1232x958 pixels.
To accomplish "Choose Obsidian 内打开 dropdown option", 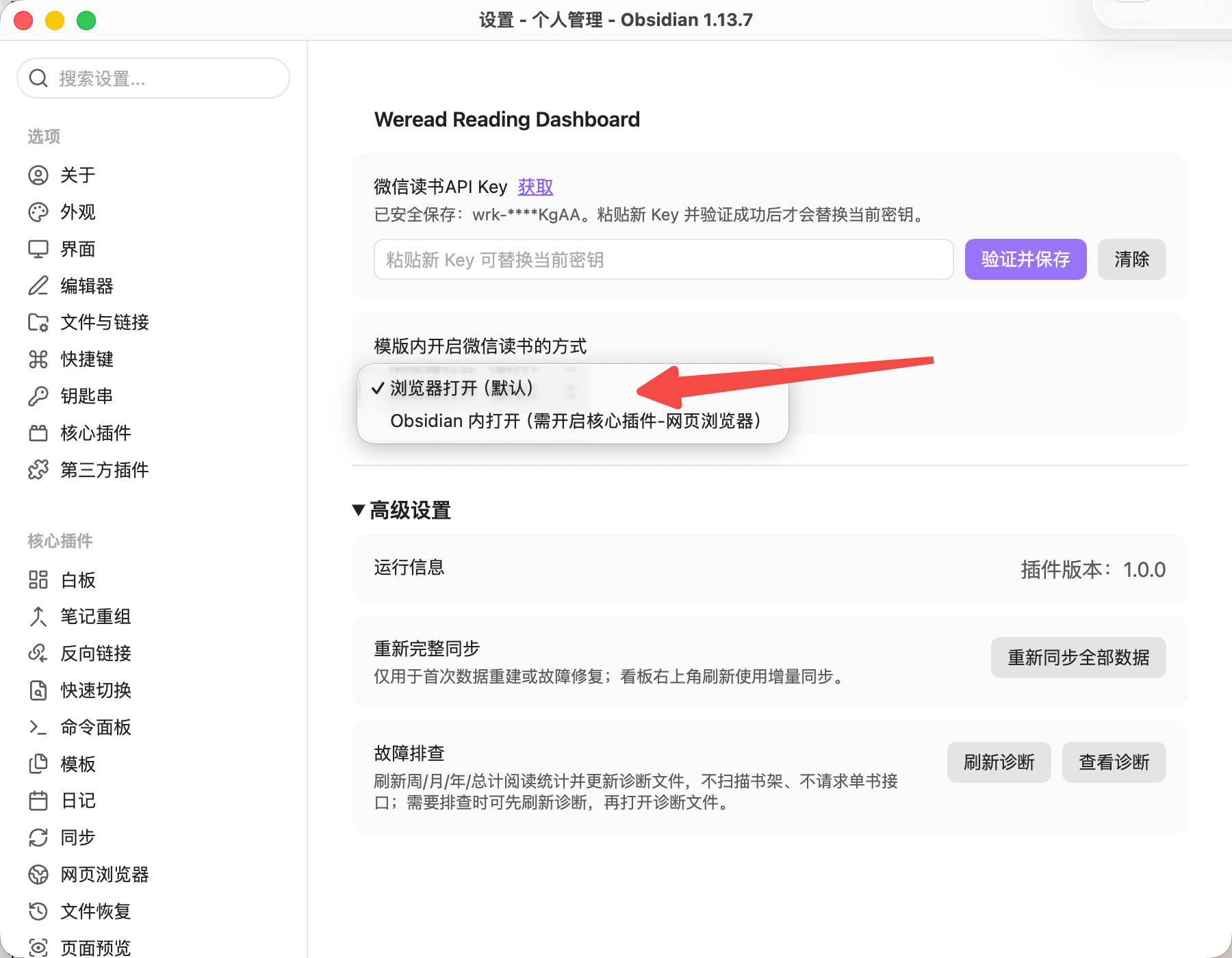I will [573, 421].
